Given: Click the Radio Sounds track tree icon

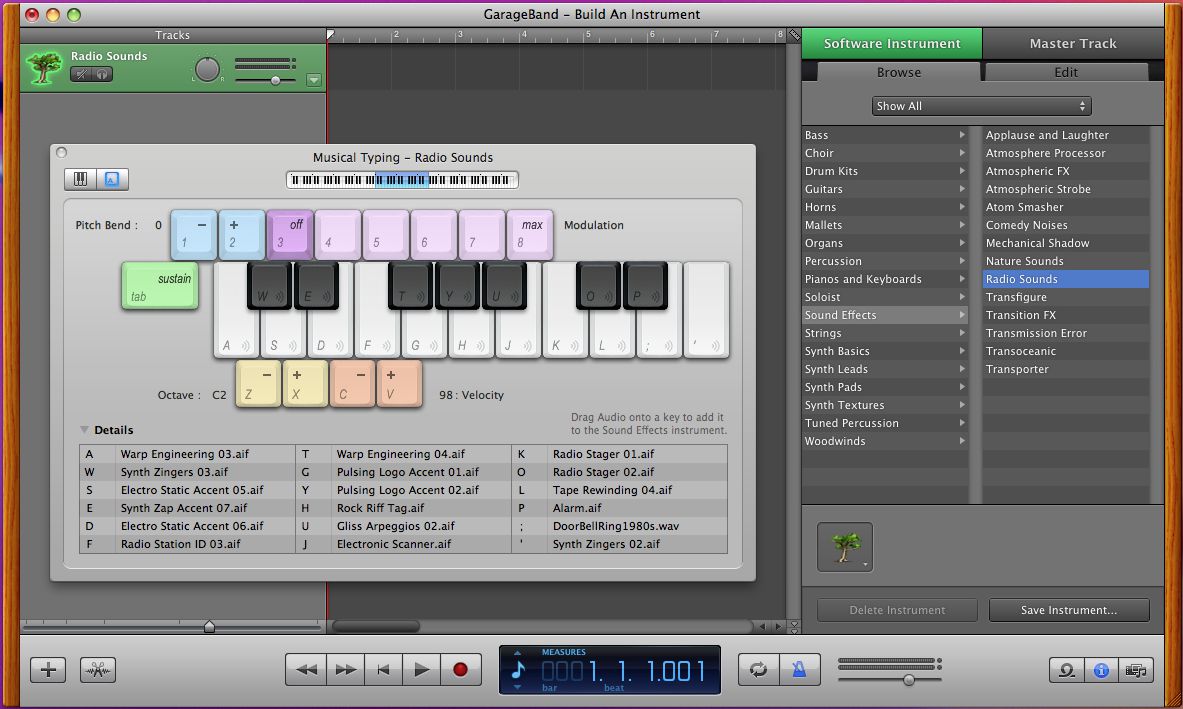Looking at the screenshot, I should [x=44, y=68].
